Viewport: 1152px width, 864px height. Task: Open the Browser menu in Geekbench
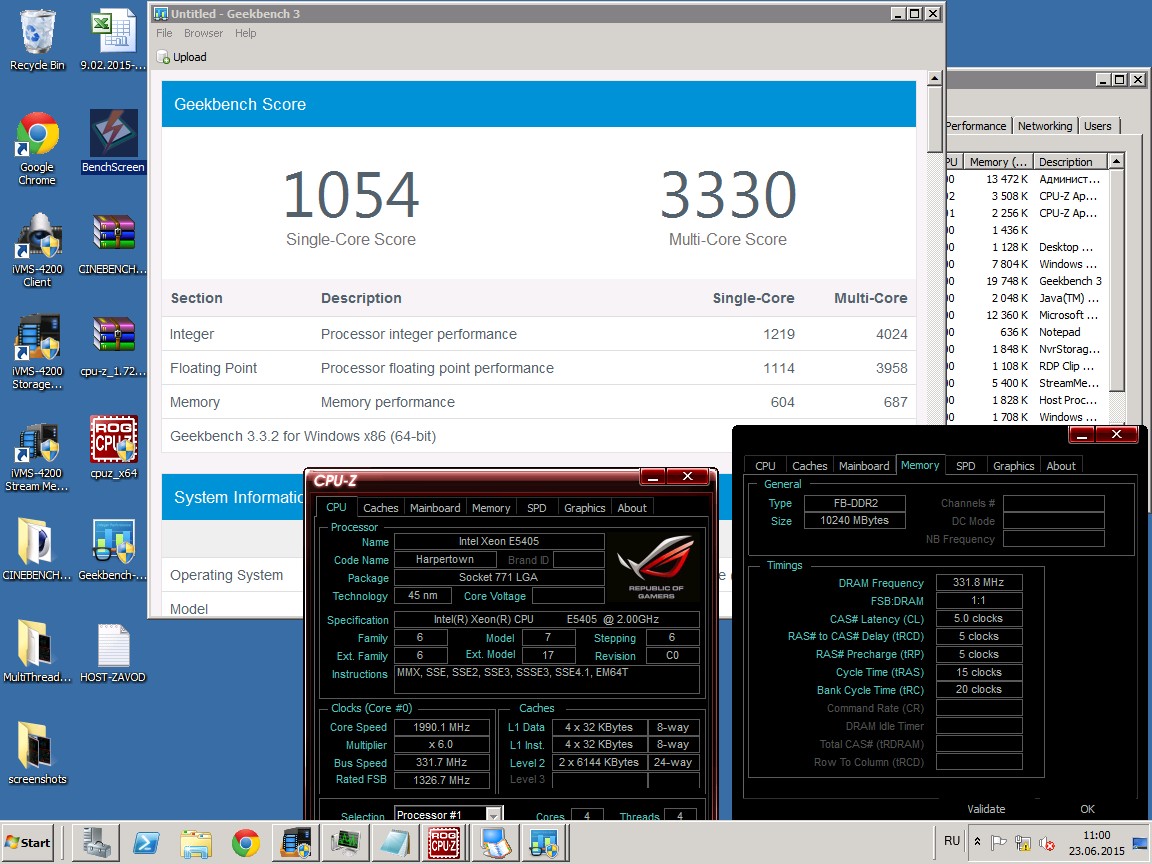click(x=204, y=33)
